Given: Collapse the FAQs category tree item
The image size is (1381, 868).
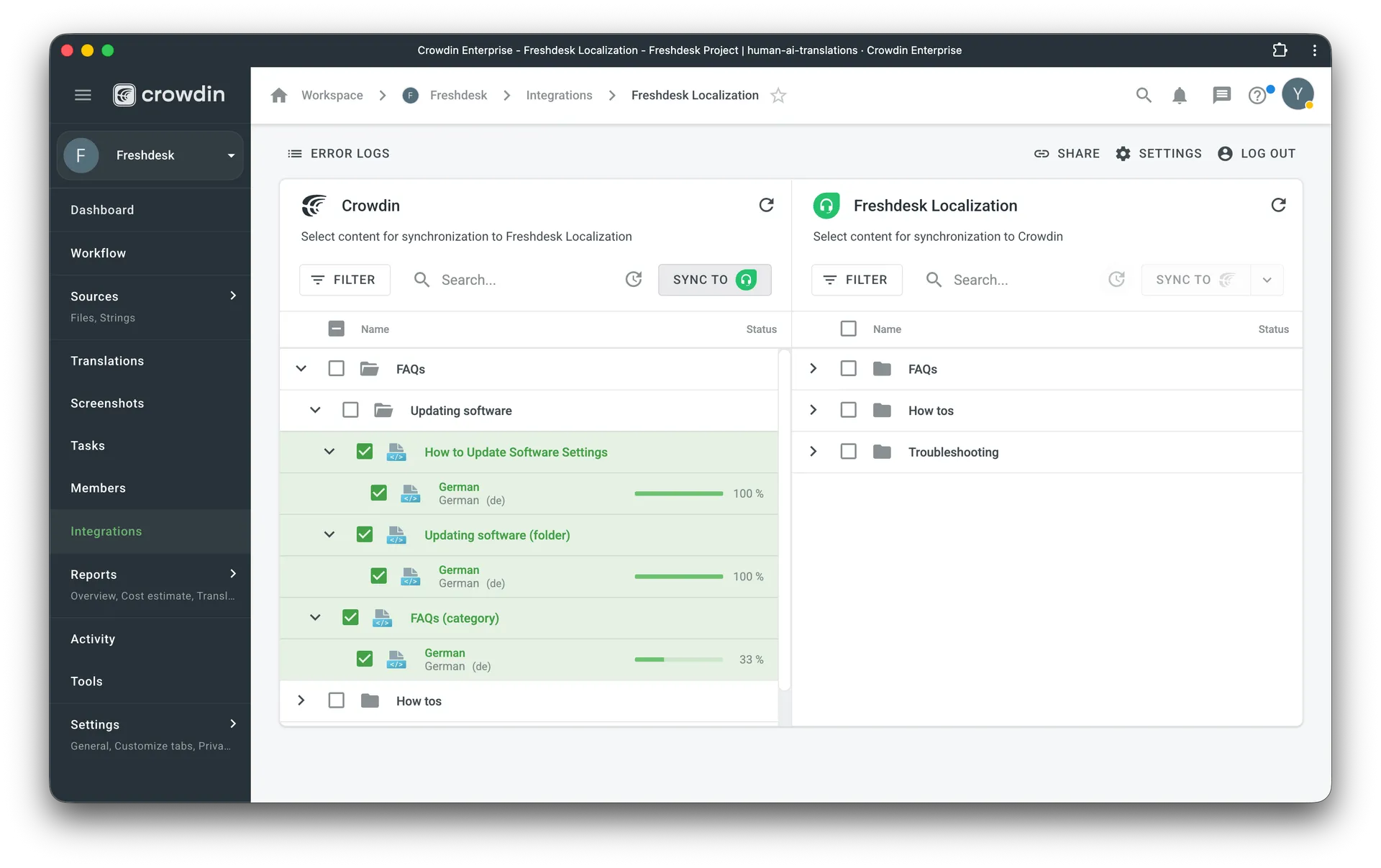Looking at the screenshot, I should tap(314, 617).
